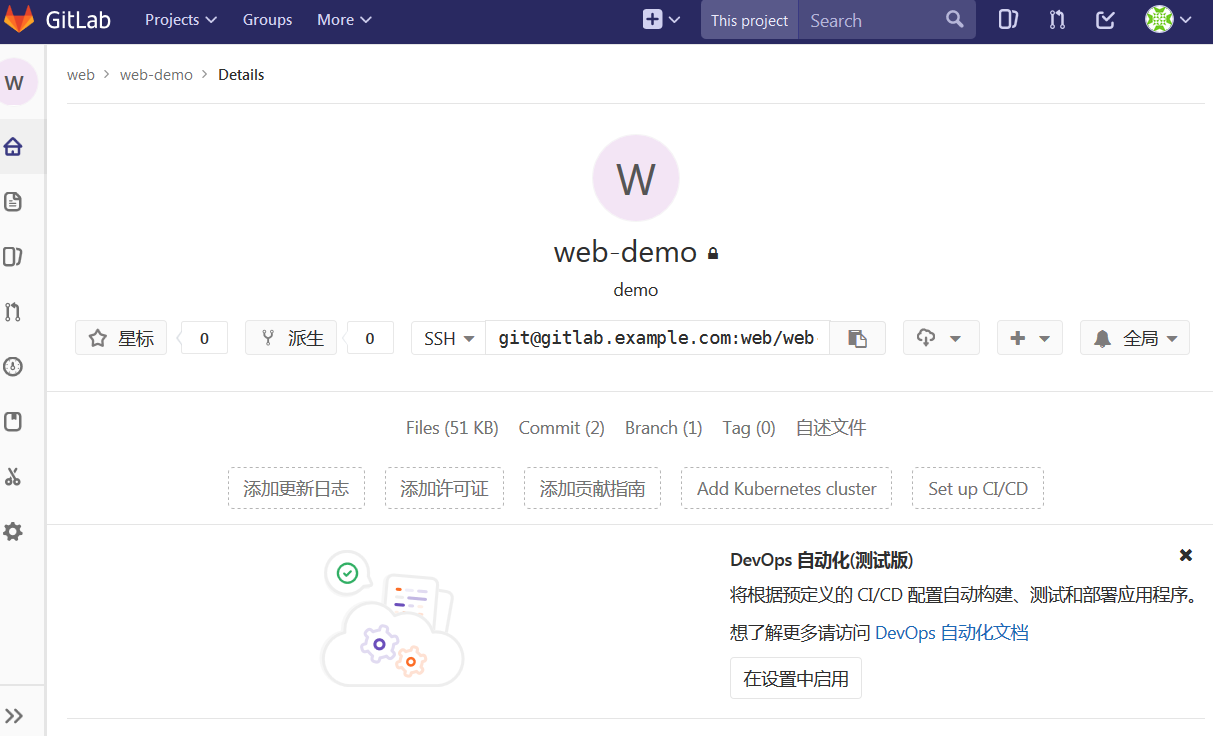Copy the SSH clone URL
Screen dimensions: 1213x736
(857, 337)
